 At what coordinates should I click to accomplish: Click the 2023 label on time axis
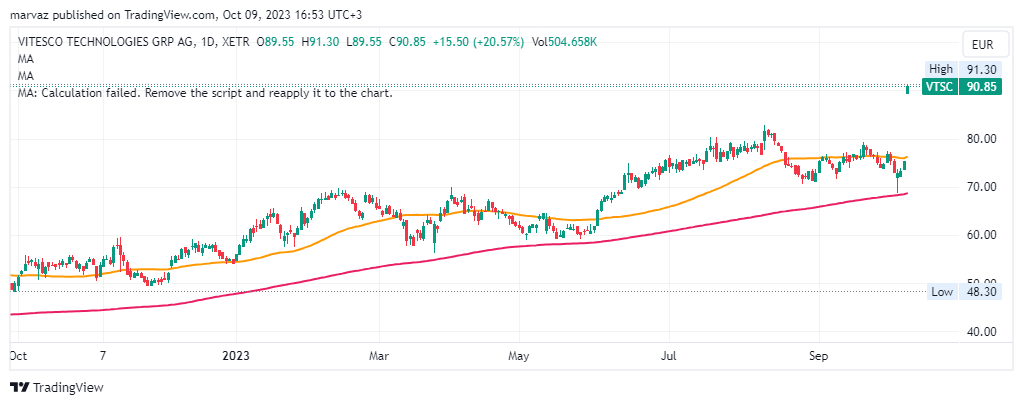tap(236, 356)
